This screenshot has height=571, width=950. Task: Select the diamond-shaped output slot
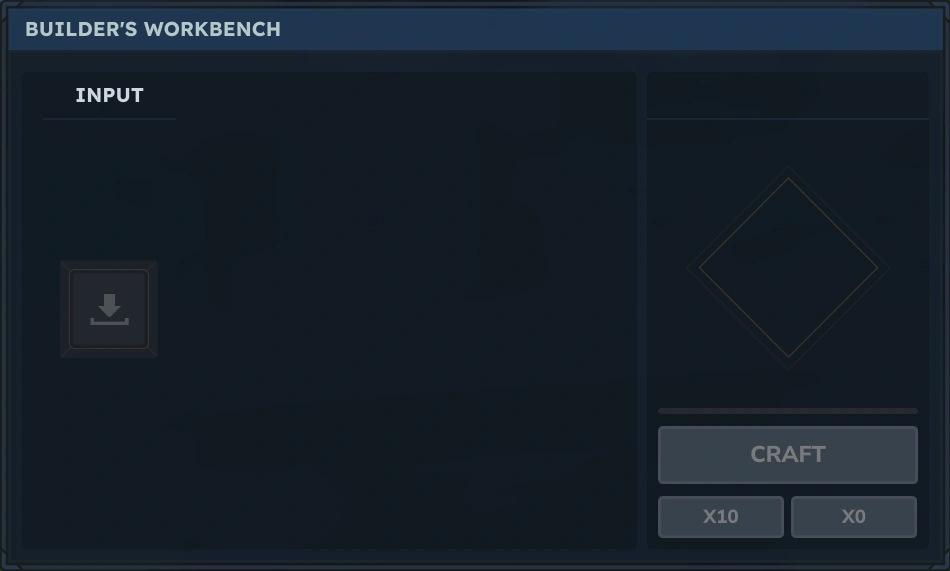pyautogui.click(x=788, y=267)
